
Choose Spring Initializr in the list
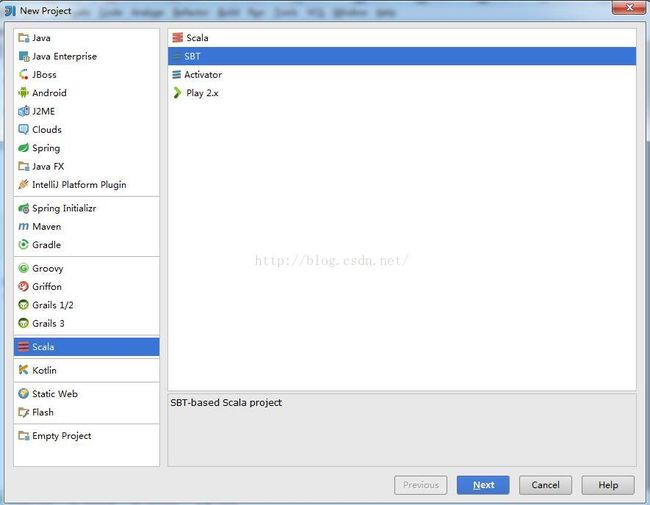pyautogui.click(x=86, y=208)
